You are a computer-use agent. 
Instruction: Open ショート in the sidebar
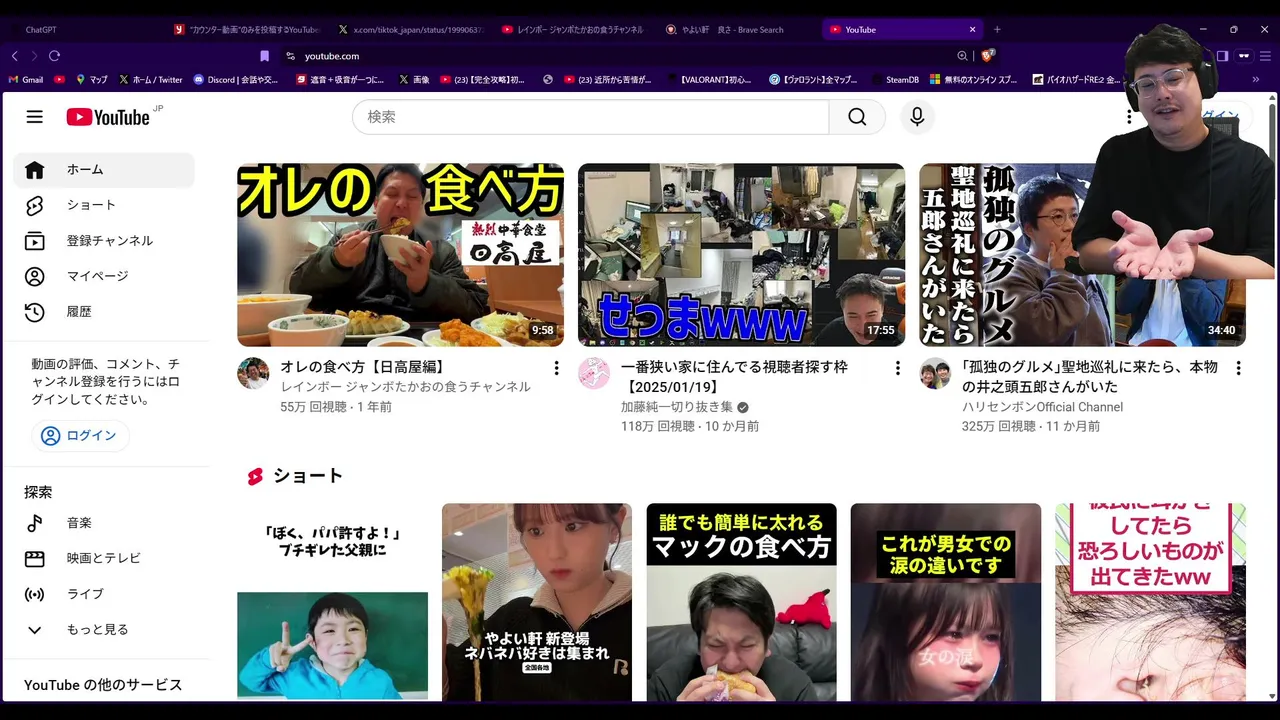(104, 205)
